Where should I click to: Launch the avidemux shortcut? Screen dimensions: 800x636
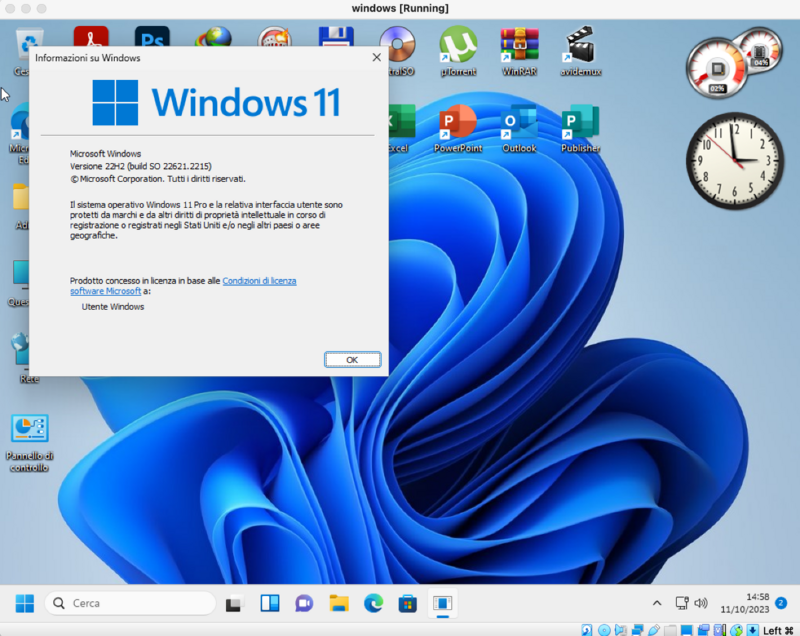(x=581, y=51)
